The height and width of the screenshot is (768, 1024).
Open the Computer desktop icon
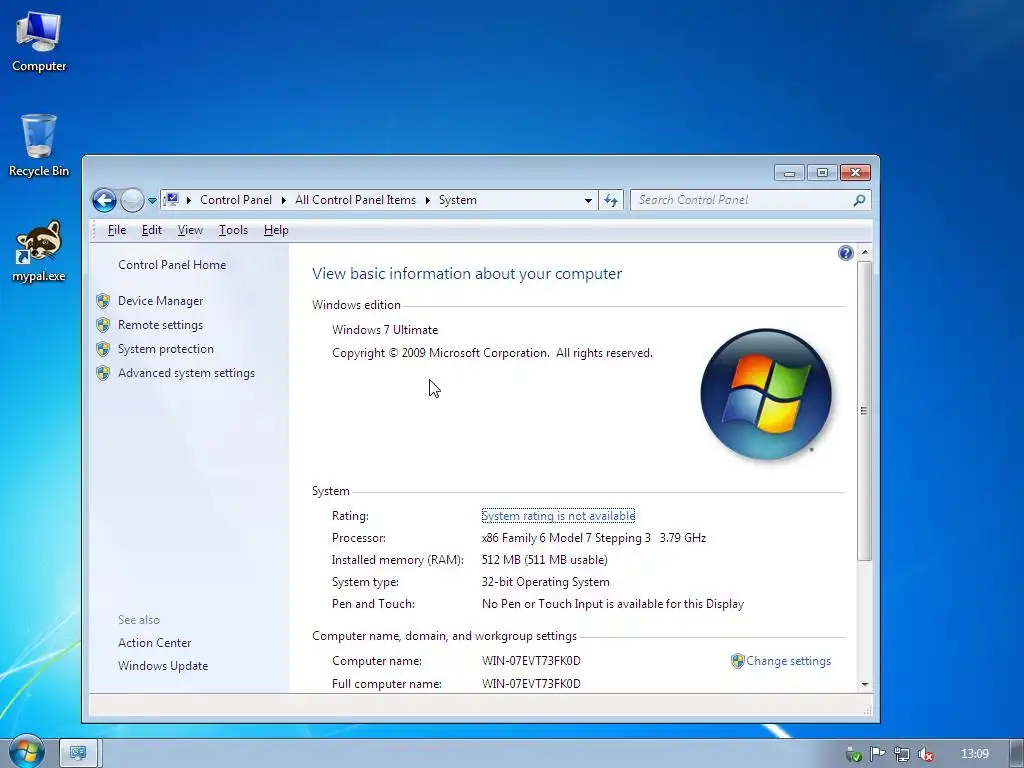(39, 42)
